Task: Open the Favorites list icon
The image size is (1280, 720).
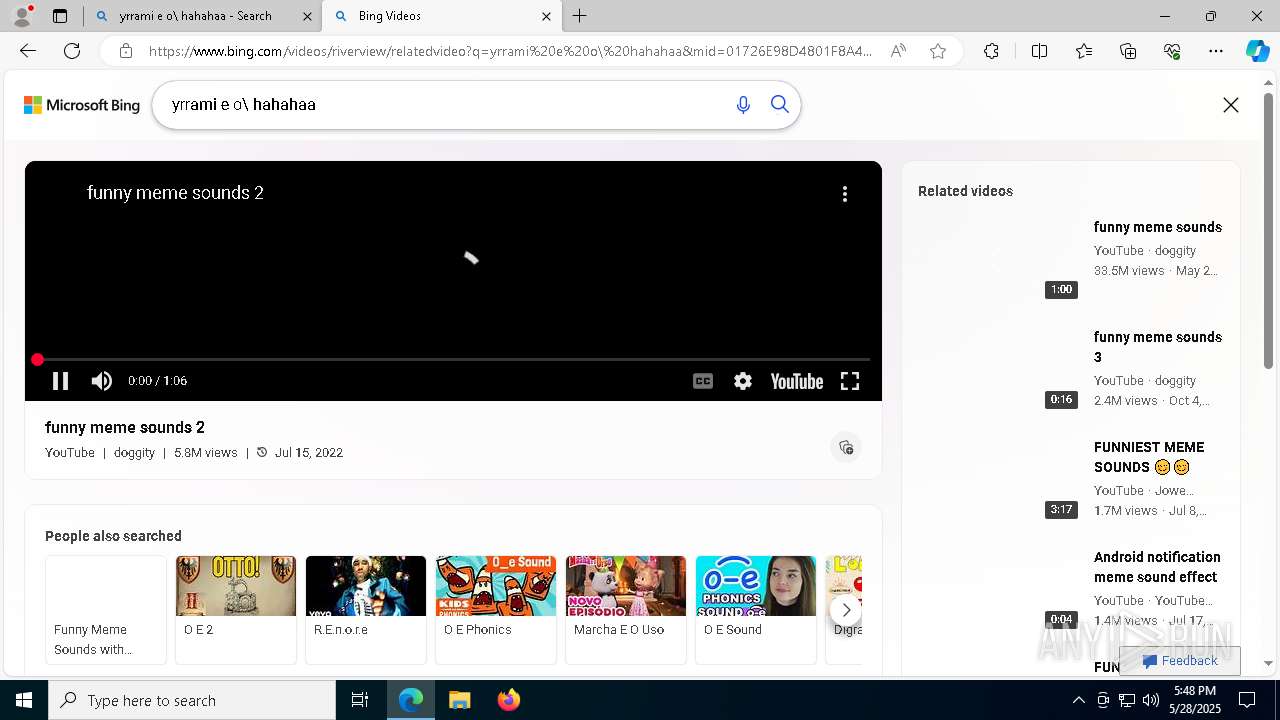Action: click(x=1084, y=51)
